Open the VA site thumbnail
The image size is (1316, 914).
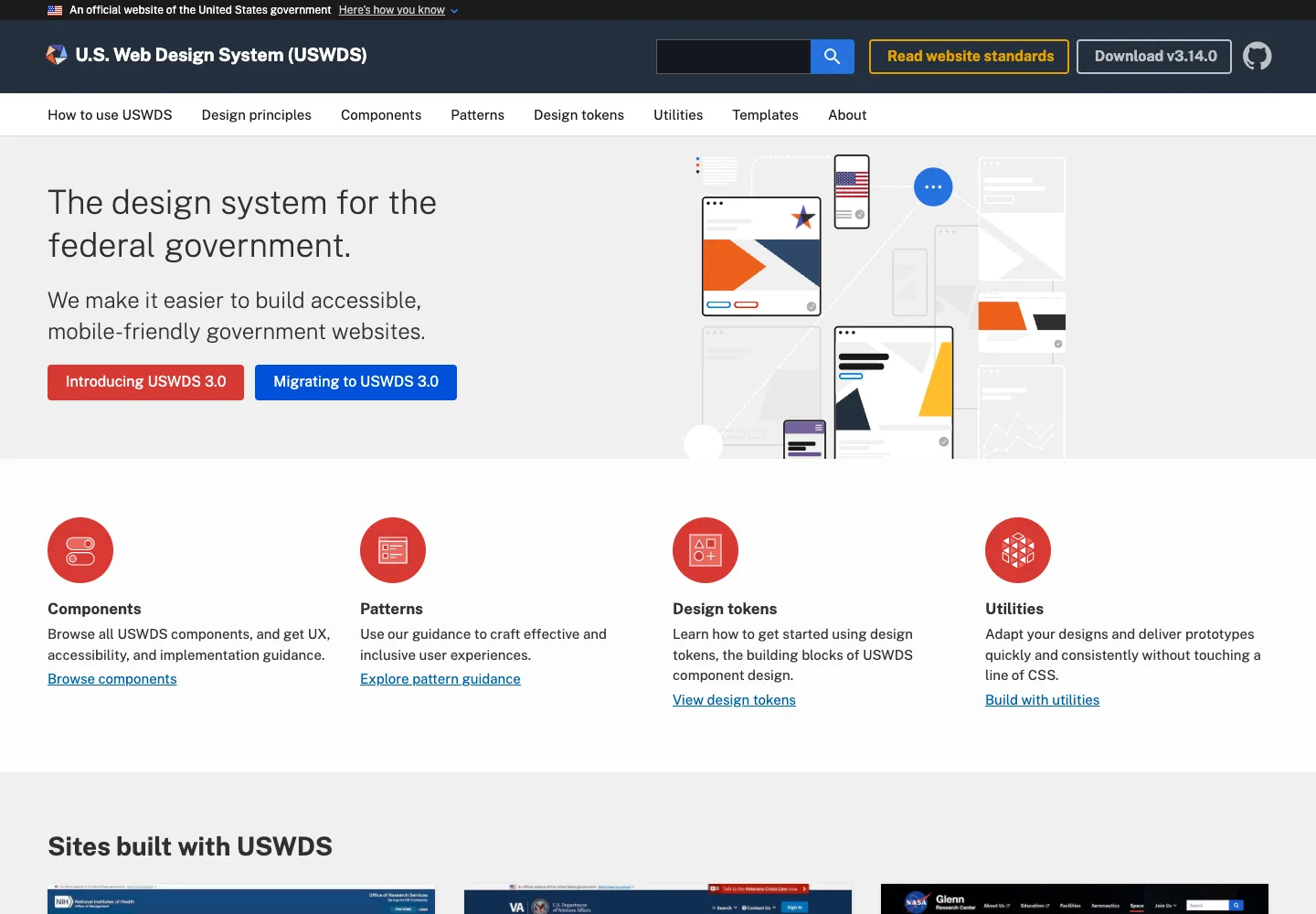pos(658,899)
